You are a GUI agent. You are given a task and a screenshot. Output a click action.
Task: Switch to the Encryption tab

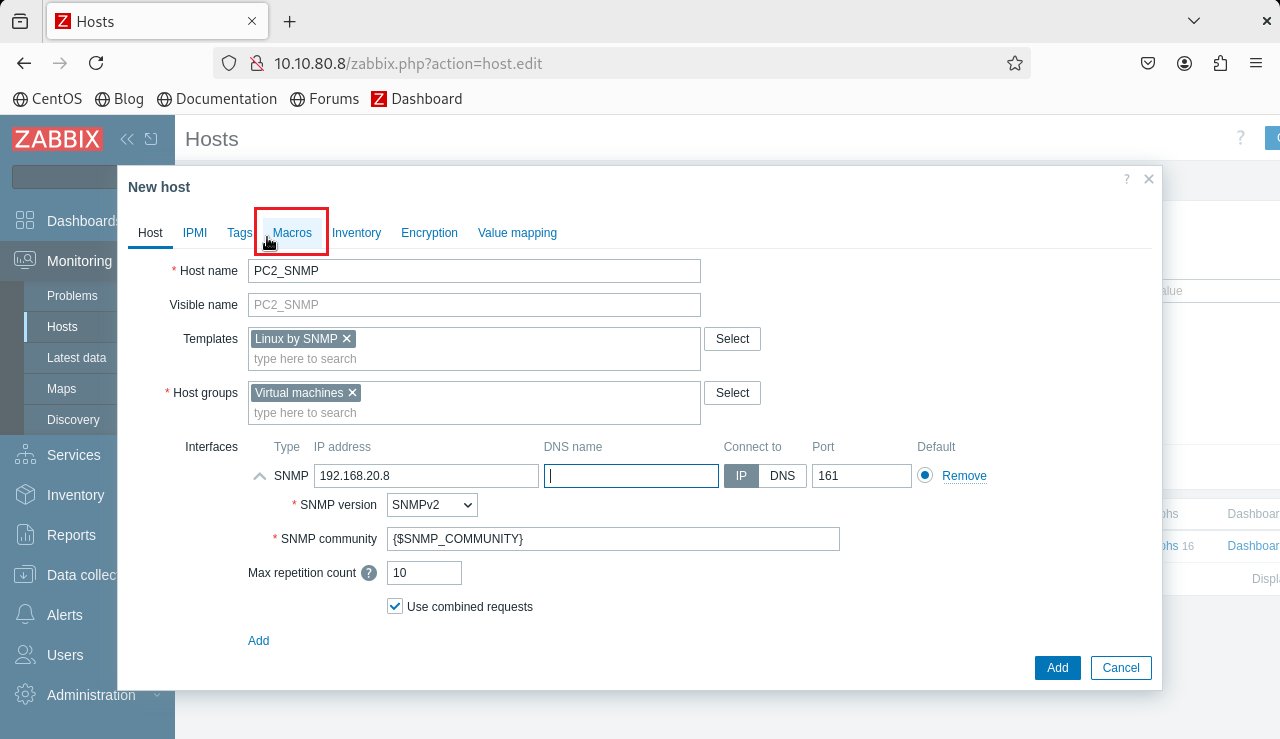[429, 233]
